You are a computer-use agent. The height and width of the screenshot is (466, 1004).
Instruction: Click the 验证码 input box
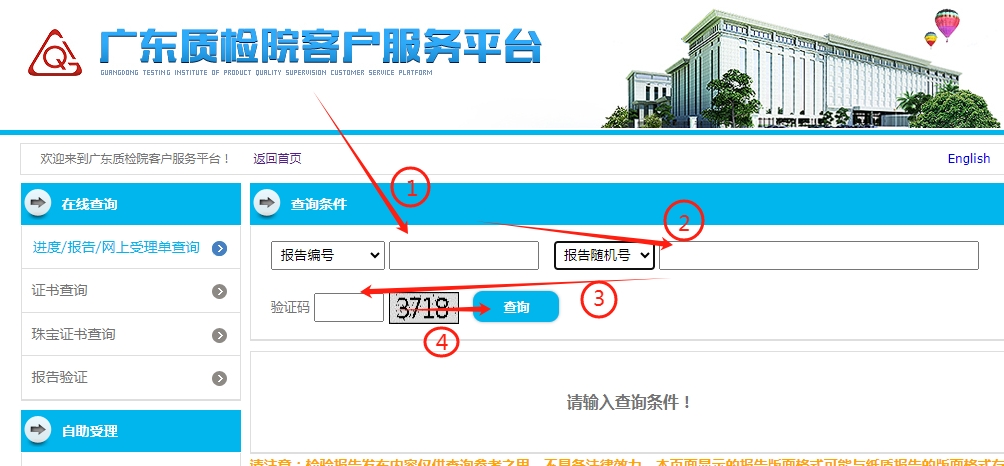[x=348, y=307]
